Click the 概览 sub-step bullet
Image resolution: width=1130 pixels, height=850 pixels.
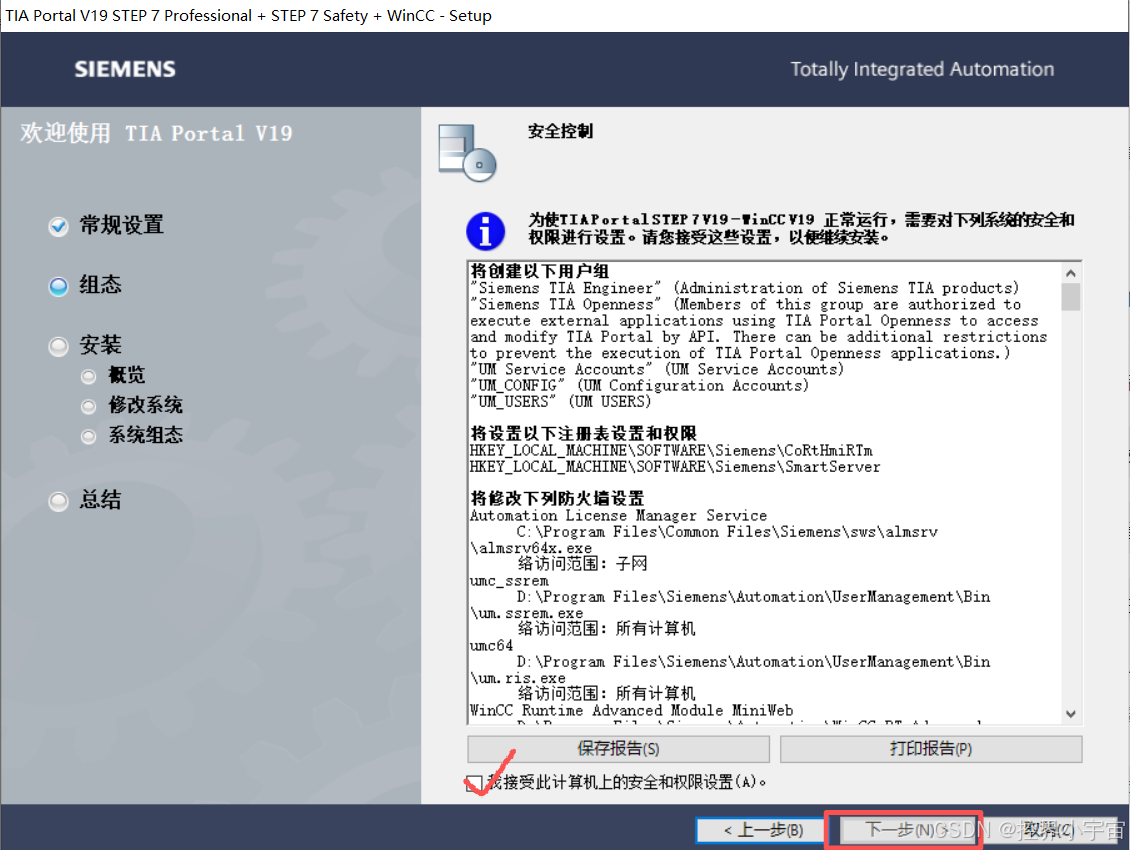(x=89, y=376)
